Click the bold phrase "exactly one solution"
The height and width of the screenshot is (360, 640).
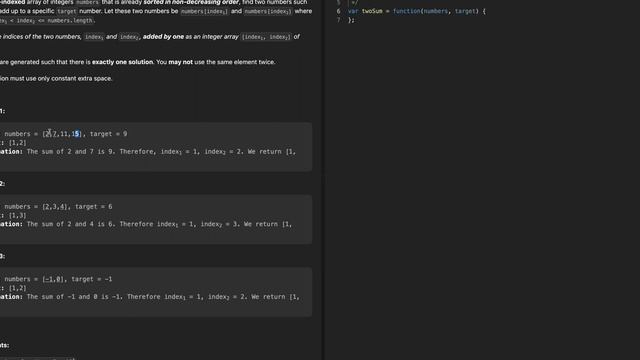tap(122, 62)
